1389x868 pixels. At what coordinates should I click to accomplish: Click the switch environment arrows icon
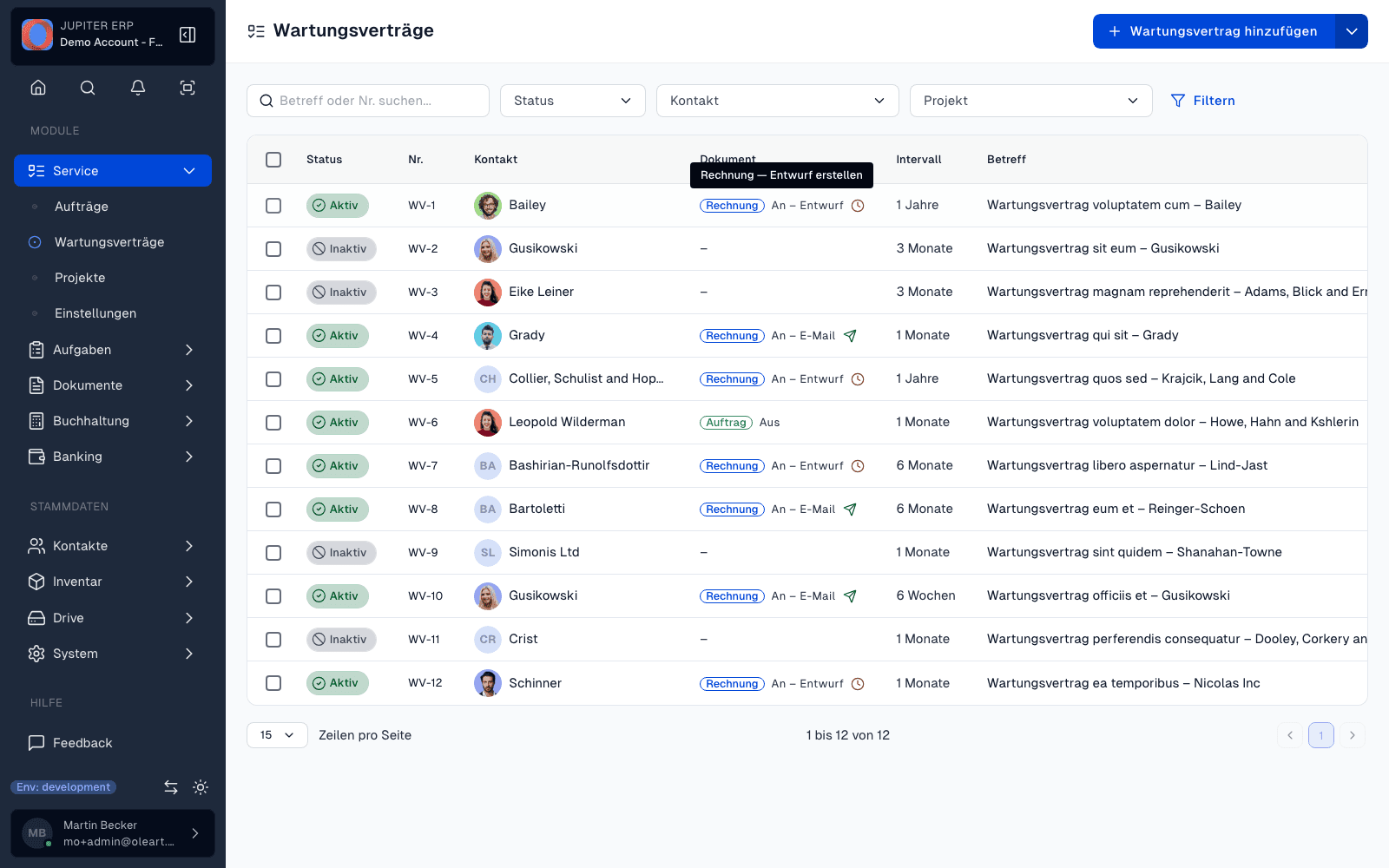point(171,787)
